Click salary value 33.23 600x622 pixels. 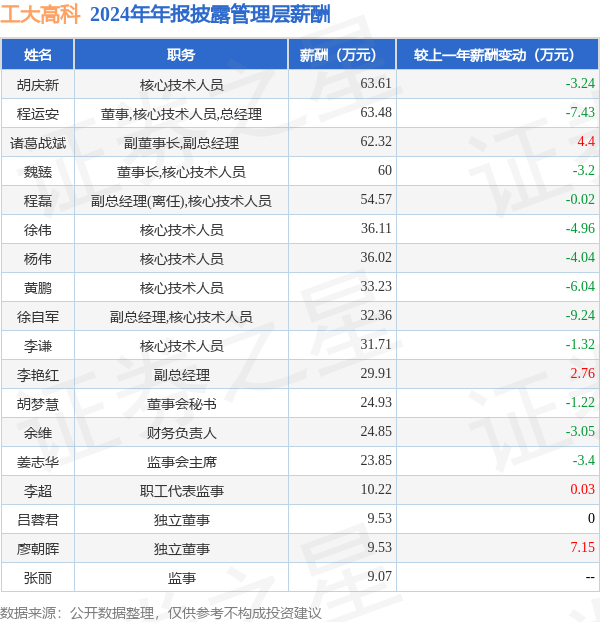tap(376, 286)
